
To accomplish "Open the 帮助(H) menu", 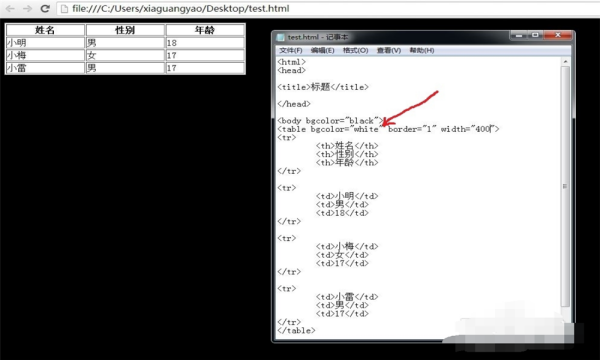I will [422, 50].
